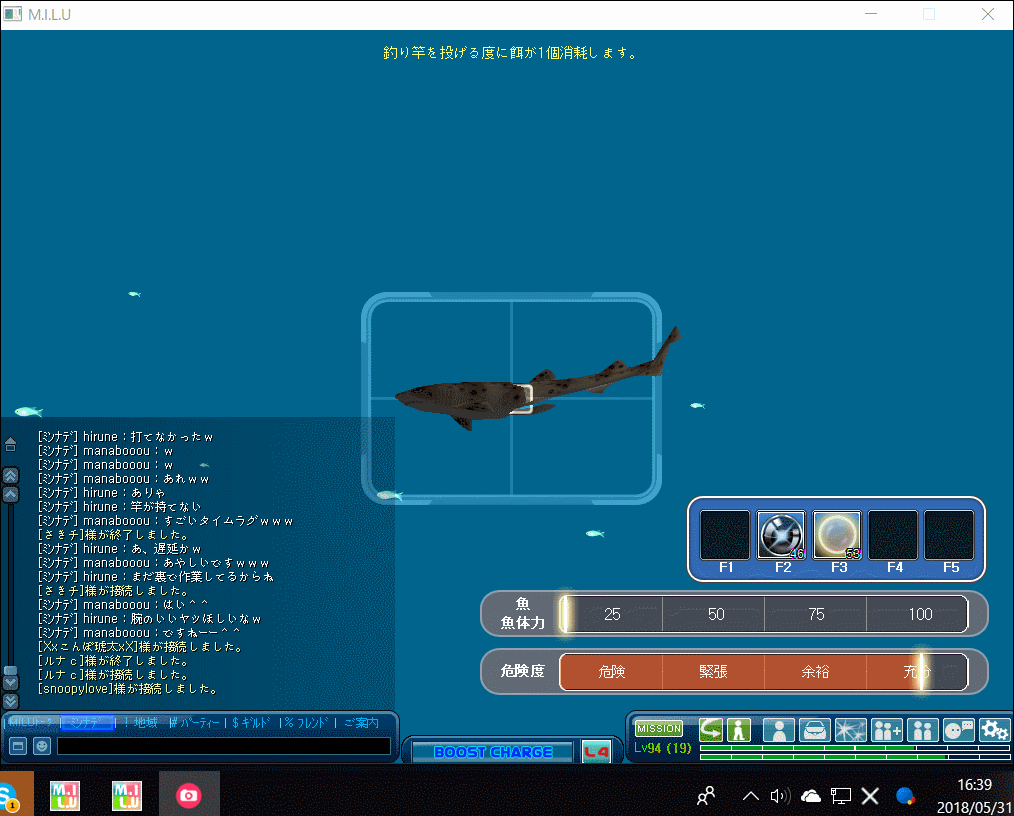This screenshot has height=816, width=1014.
Task: Open the chat bubble face icon
Action: (x=958, y=731)
